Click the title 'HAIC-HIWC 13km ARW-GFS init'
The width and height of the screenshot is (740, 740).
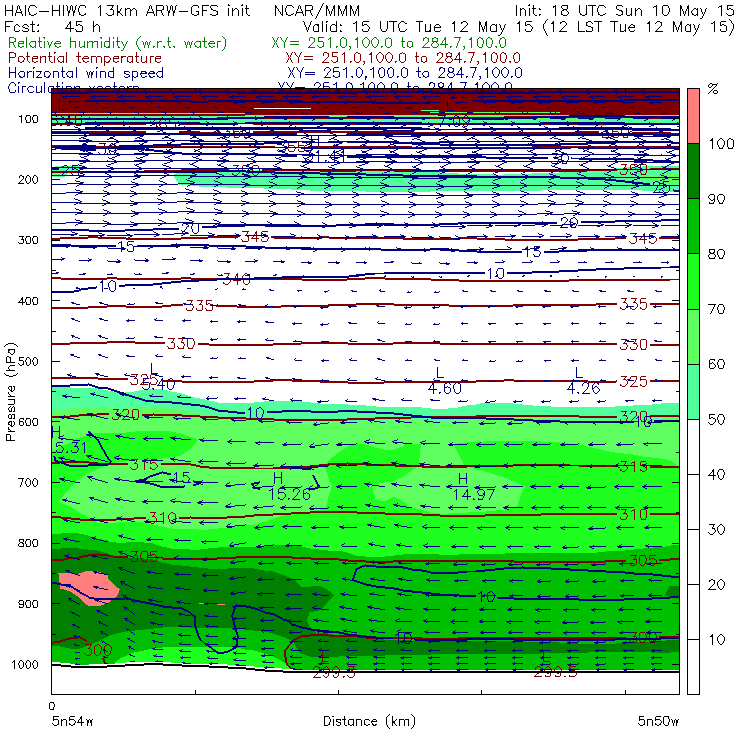coord(127,11)
